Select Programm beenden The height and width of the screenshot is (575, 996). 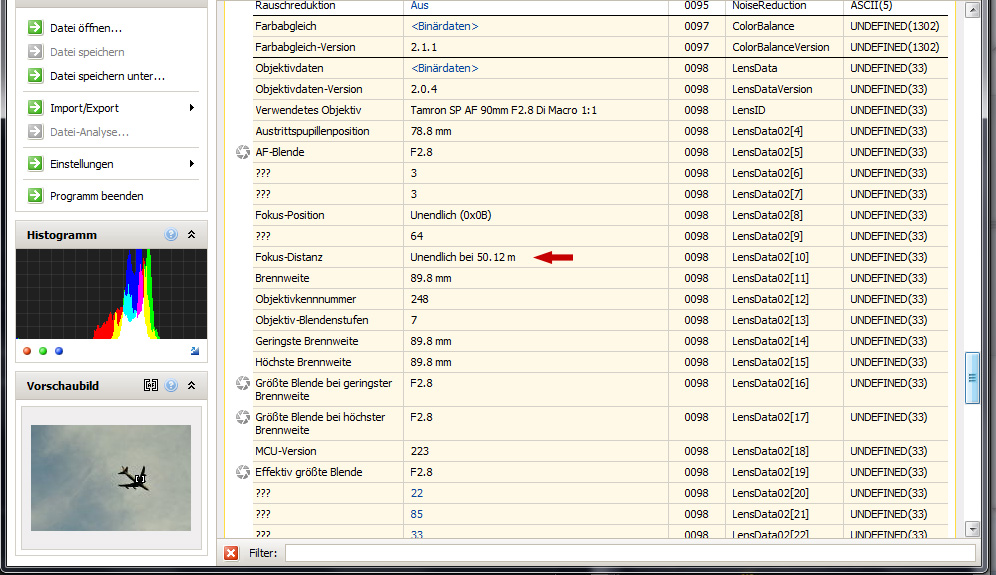pos(97,196)
